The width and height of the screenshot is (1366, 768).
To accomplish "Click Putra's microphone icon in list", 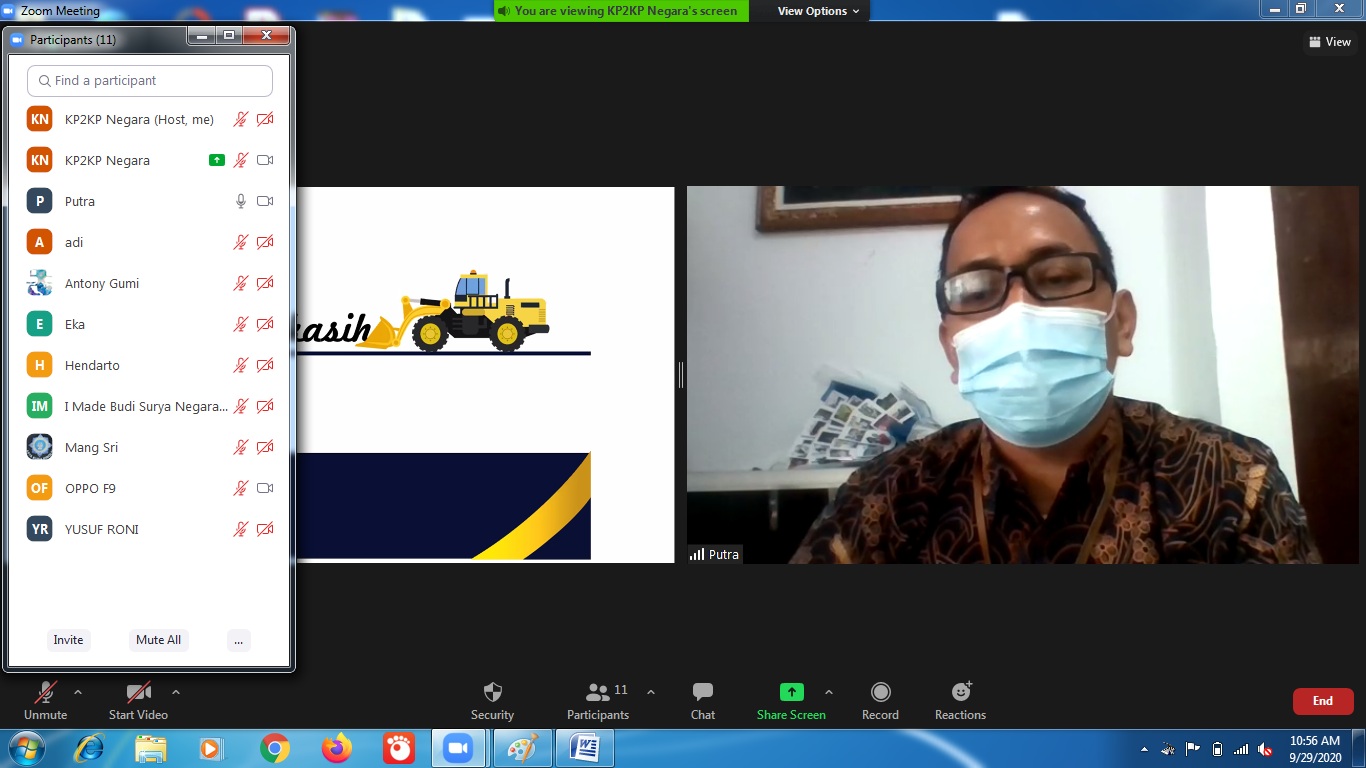I will tap(240, 201).
